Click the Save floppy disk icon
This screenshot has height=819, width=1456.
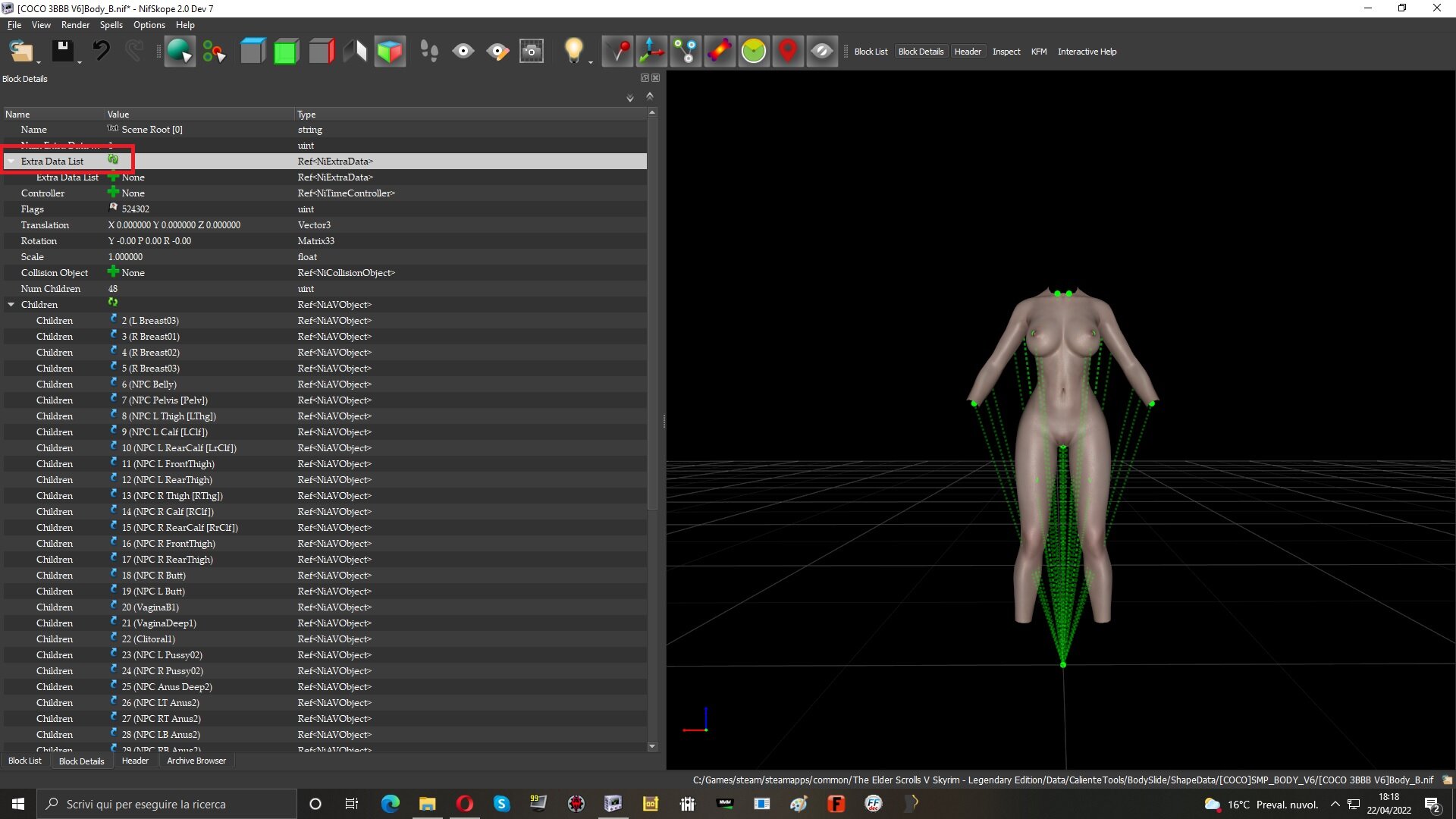(x=62, y=52)
